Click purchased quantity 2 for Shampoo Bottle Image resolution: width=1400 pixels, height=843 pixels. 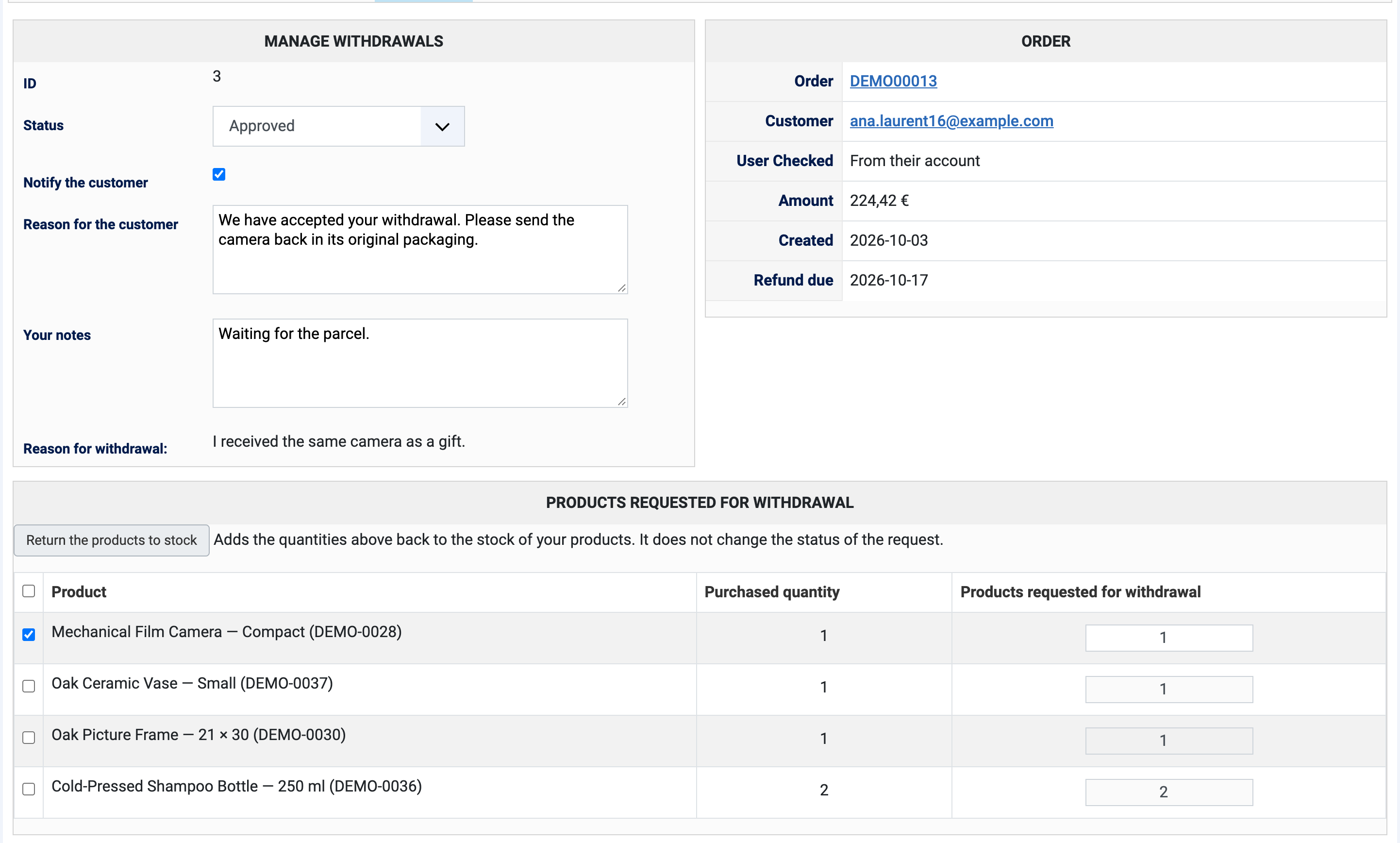coord(824,790)
